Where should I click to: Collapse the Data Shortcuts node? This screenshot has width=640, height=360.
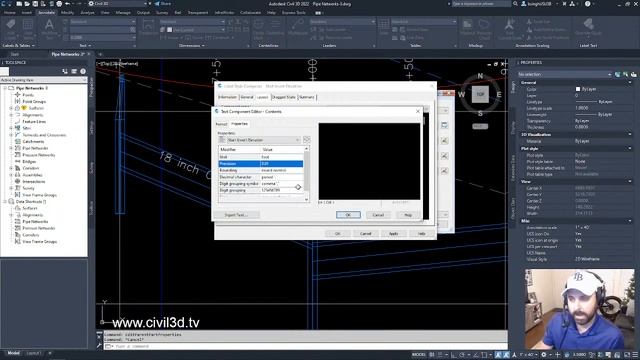5,202
